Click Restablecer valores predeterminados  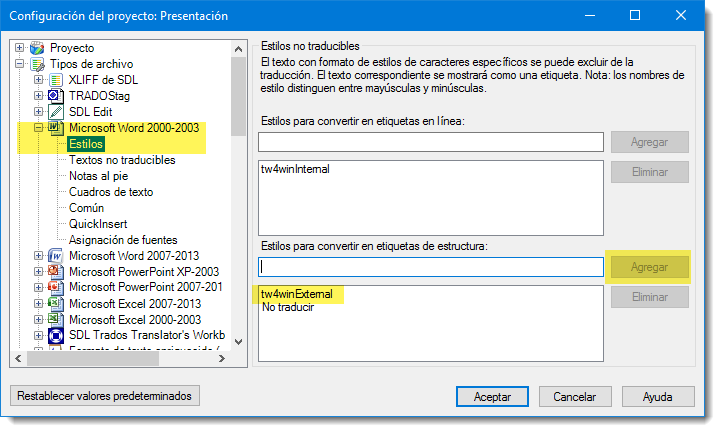point(105,396)
